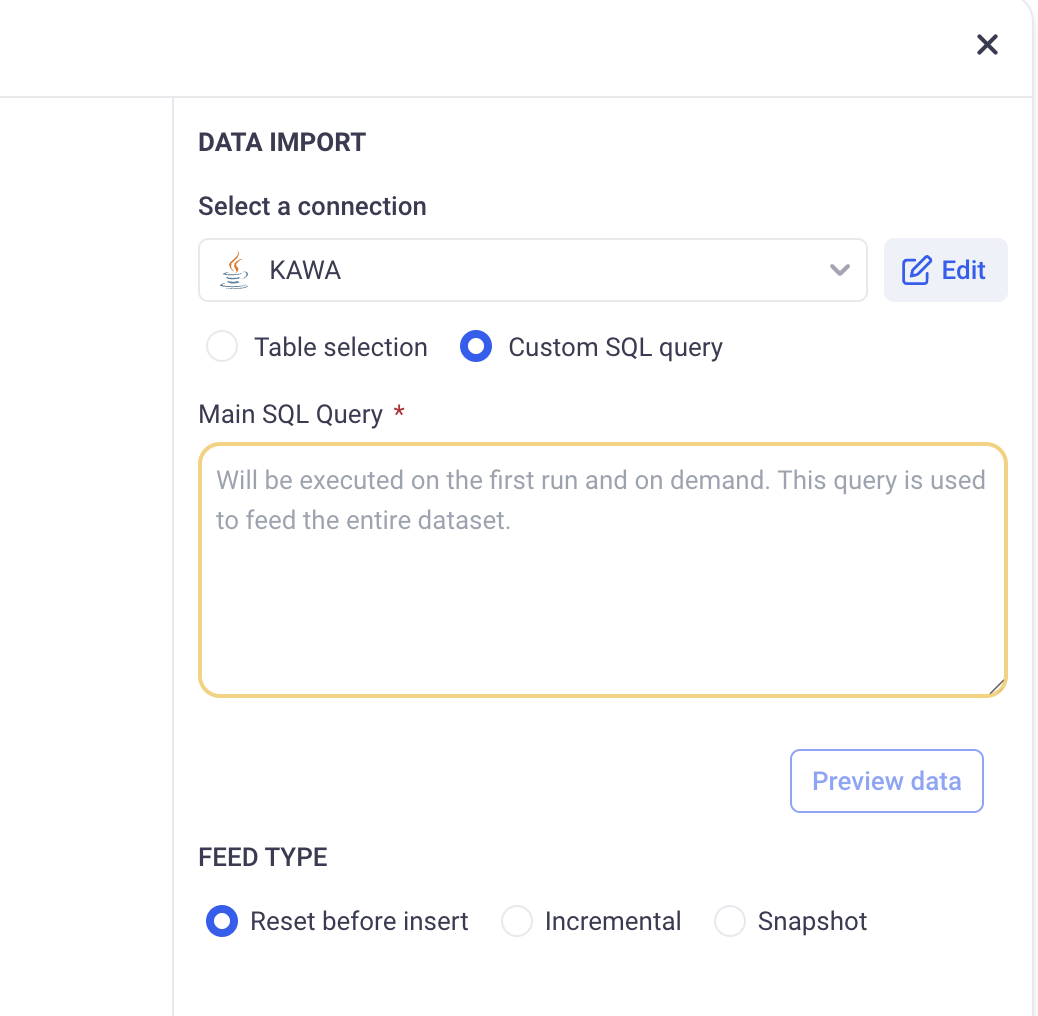
Task: Click the SQL query placeholder text
Action: [600, 500]
